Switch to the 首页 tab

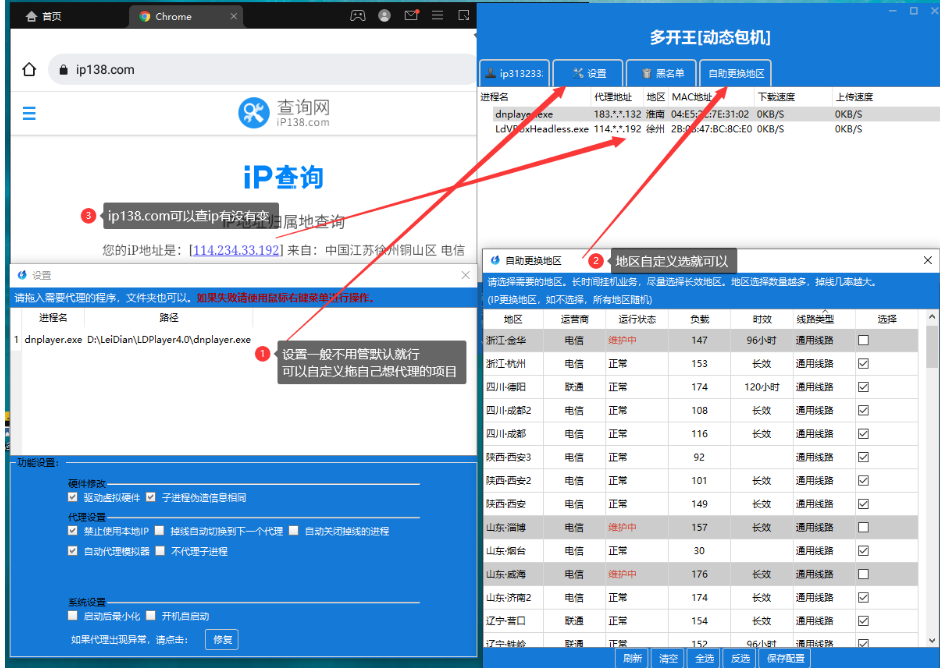tap(43, 16)
